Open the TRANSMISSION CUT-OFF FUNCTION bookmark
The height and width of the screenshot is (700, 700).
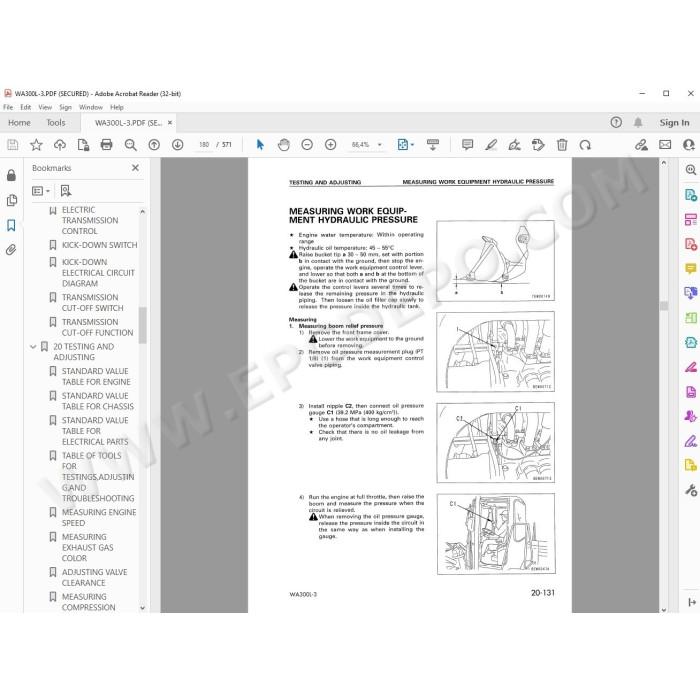pos(97,327)
